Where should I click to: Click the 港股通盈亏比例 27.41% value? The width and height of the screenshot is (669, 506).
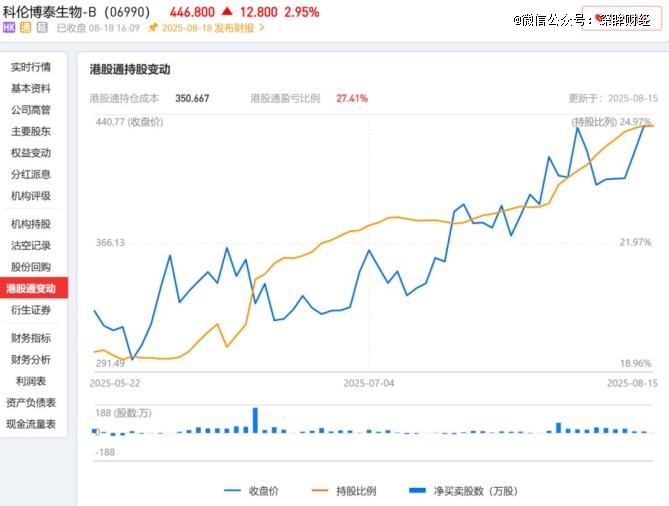click(x=352, y=98)
